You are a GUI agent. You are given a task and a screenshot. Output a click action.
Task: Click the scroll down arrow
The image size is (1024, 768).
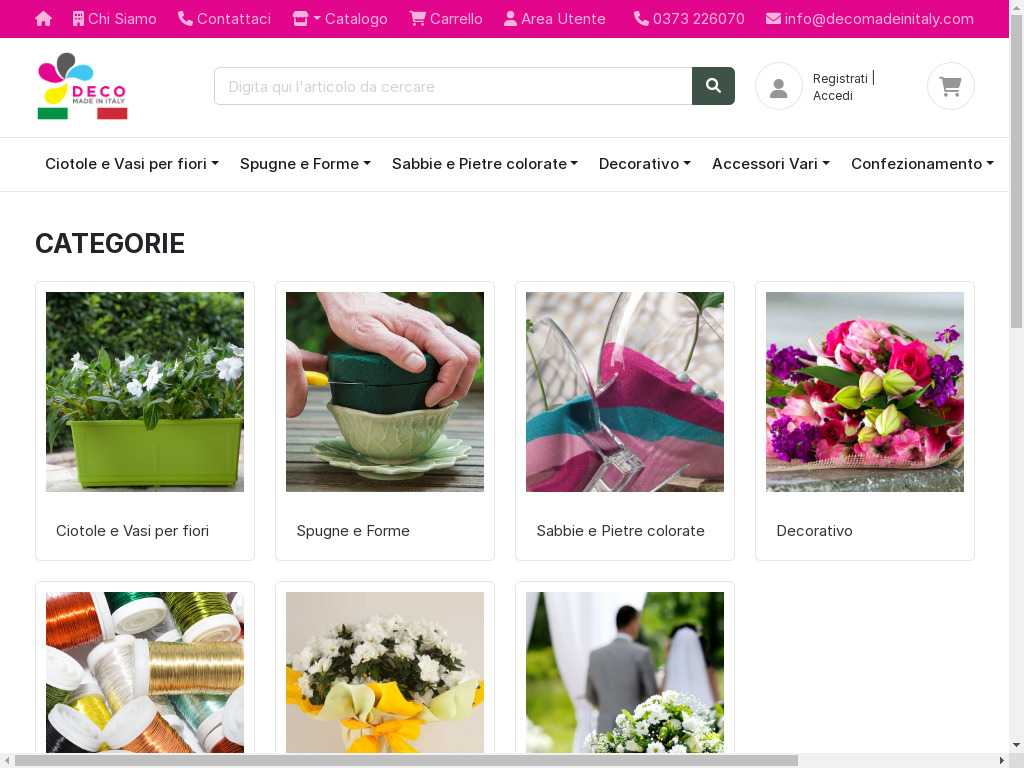(x=1017, y=745)
